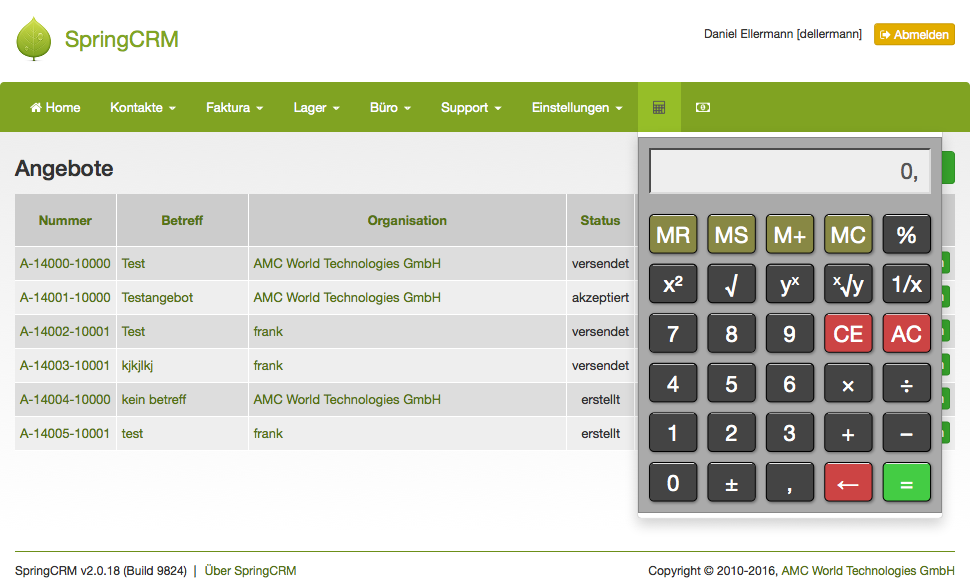Click calculator digit 0
Image resolution: width=971 pixels, height=587 pixels.
point(673,482)
